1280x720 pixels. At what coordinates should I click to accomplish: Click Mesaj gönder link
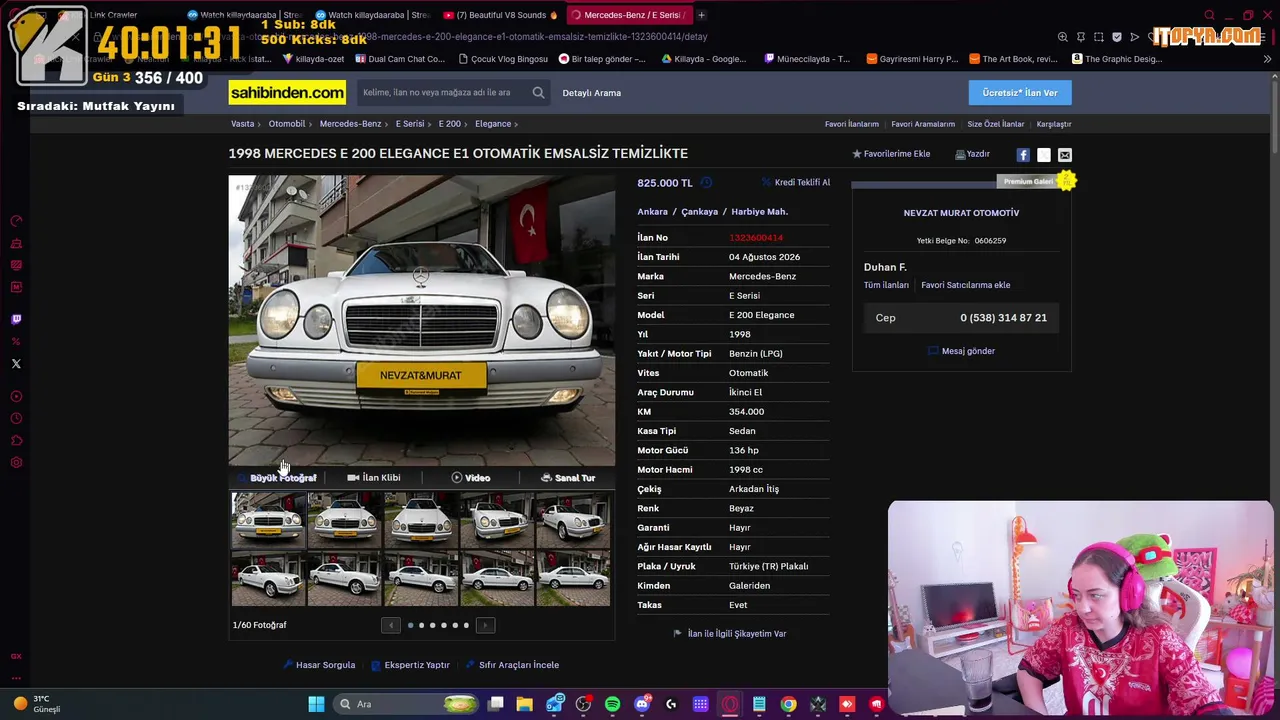pyautogui.click(x=962, y=351)
